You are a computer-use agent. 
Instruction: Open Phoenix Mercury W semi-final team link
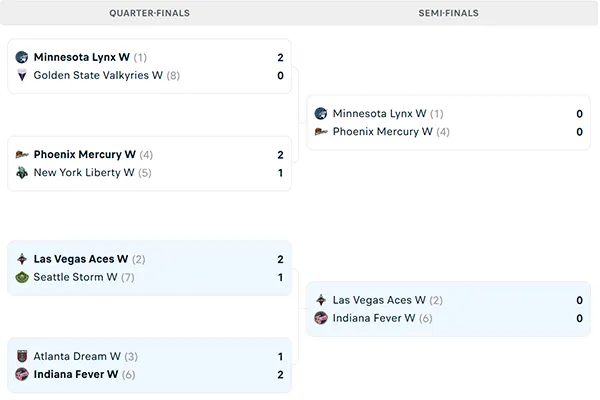[x=383, y=131]
